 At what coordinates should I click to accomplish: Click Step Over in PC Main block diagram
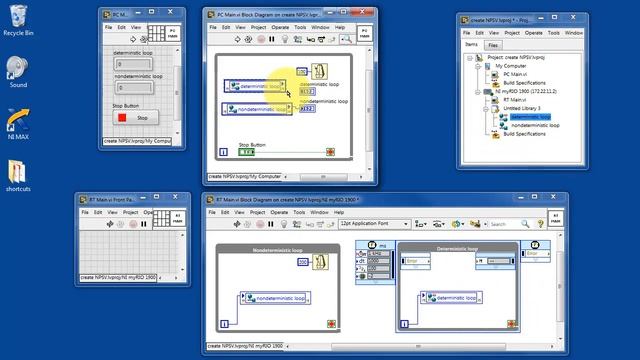321,39
